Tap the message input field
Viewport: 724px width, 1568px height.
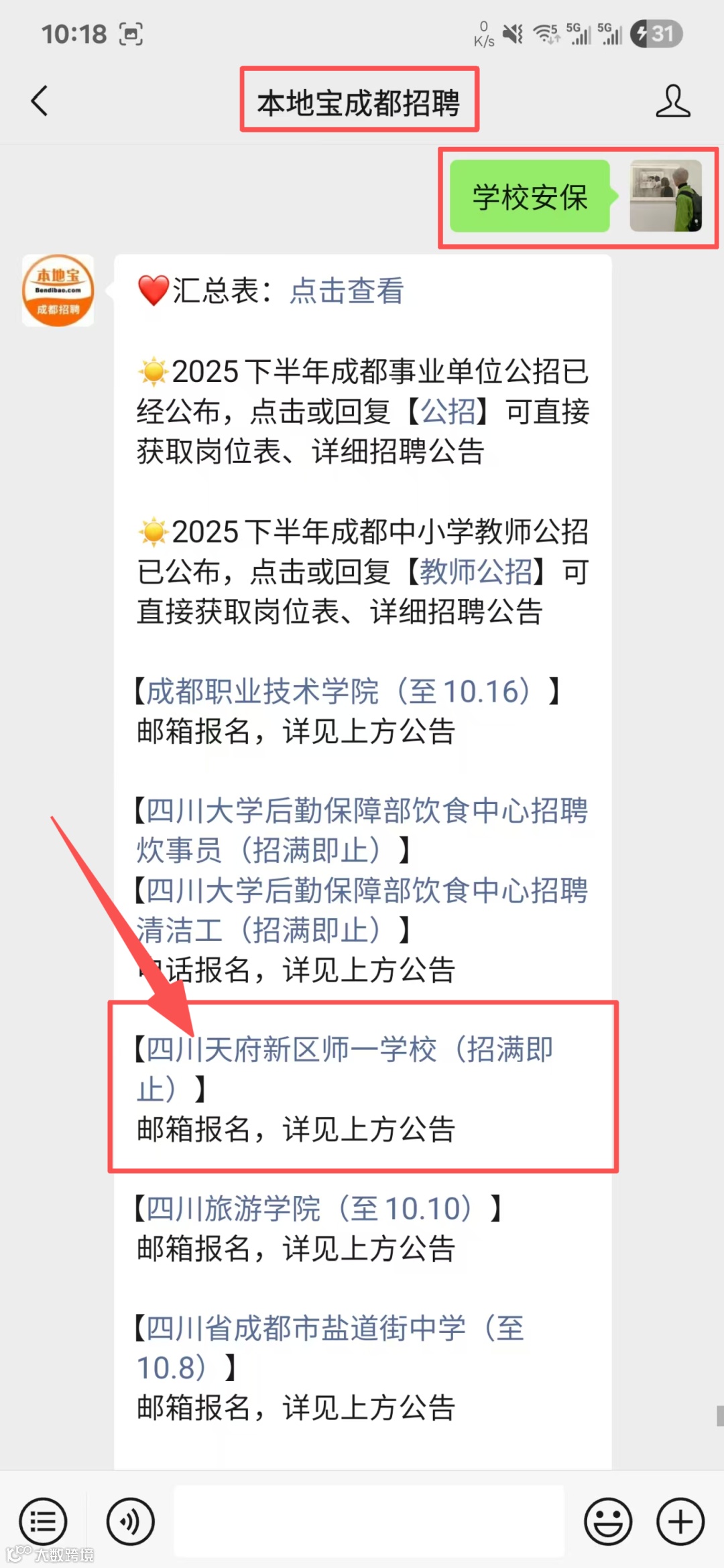click(369, 1522)
